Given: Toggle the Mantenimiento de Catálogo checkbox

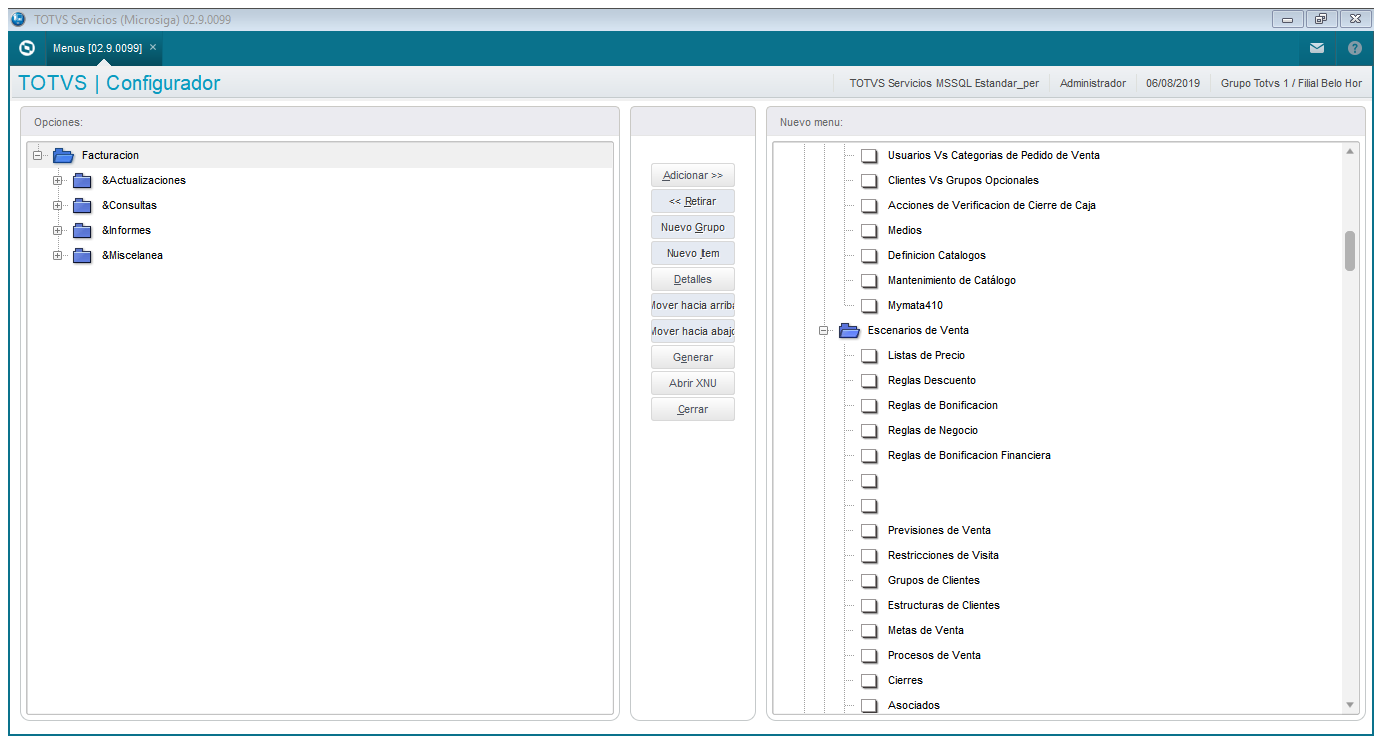Looking at the screenshot, I should click(x=869, y=280).
